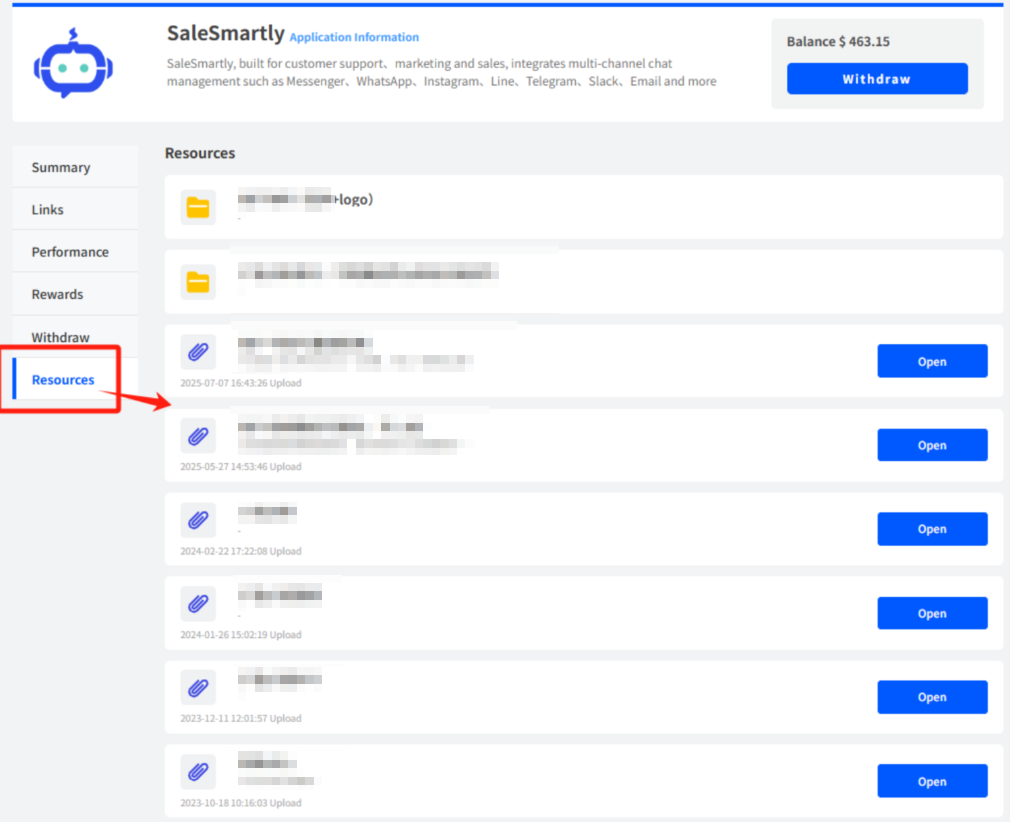This screenshot has height=822, width=1010.
Task: Click the '2025-05-27 14:53:46 Upload' timestamp
Action: tap(241, 466)
